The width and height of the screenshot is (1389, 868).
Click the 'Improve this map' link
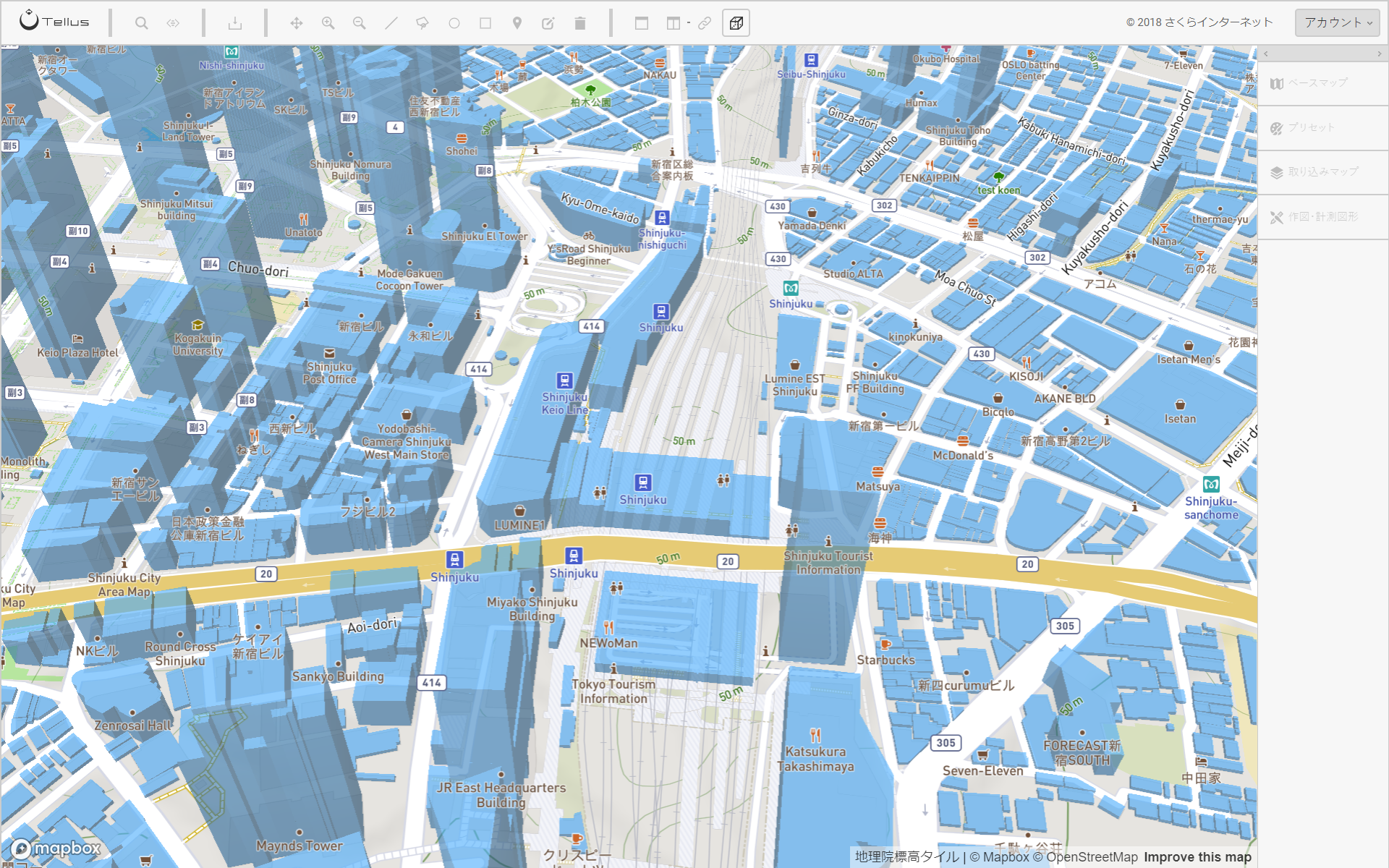[x=1197, y=857]
